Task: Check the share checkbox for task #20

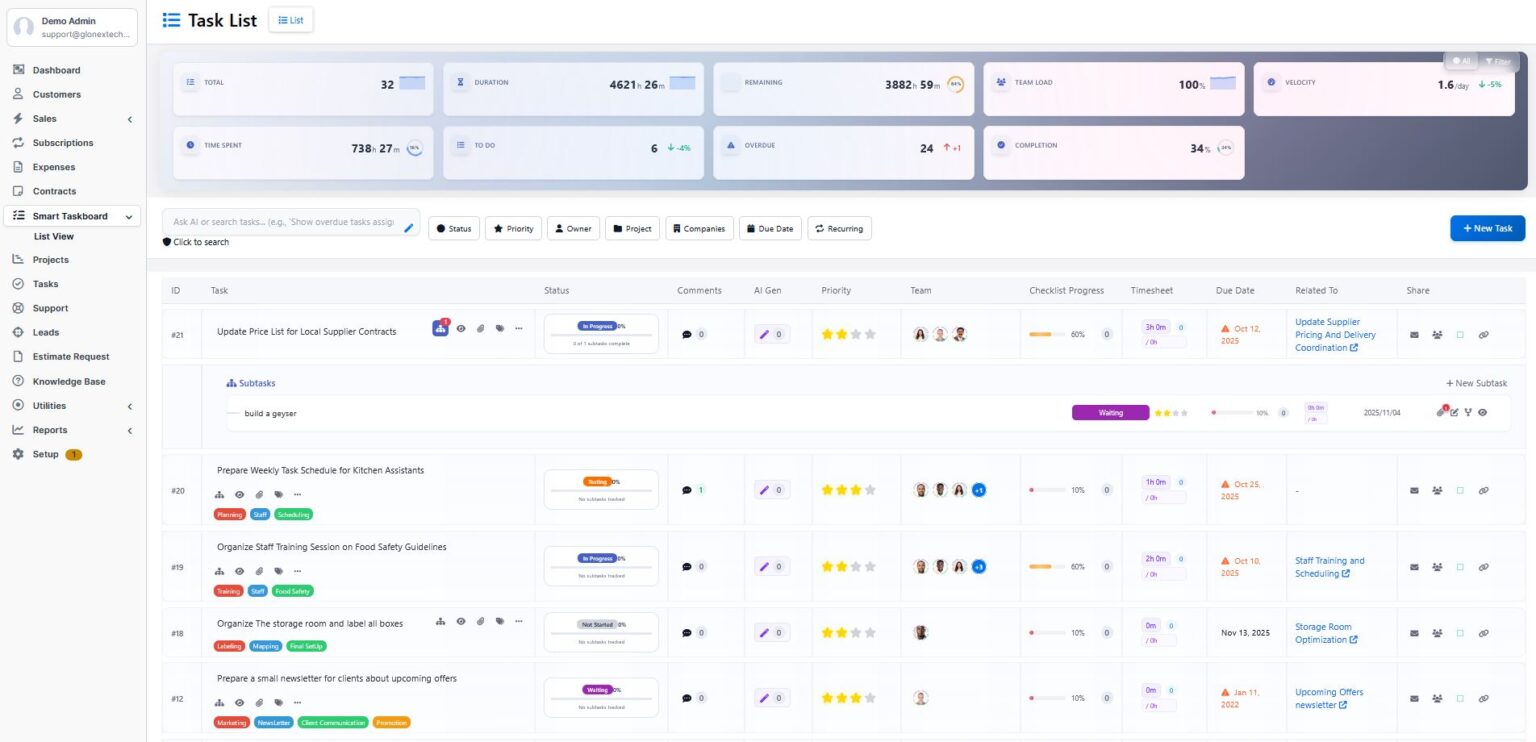Action: pos(1460,490)
